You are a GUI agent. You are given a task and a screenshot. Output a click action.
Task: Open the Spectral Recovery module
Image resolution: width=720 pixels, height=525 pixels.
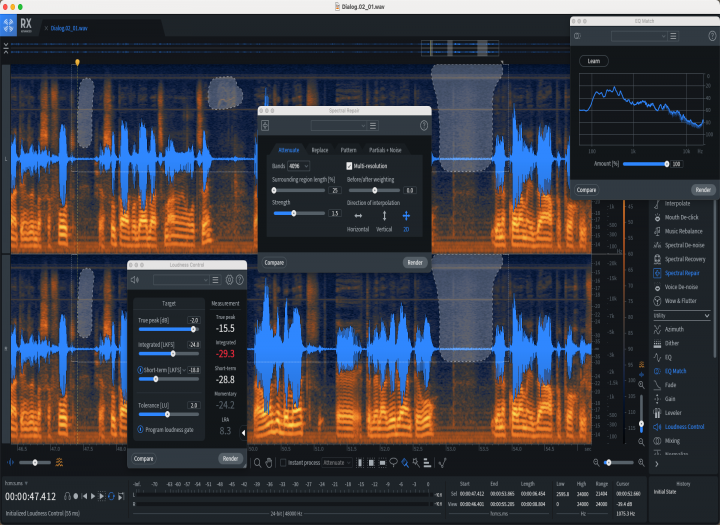[681, 259]
